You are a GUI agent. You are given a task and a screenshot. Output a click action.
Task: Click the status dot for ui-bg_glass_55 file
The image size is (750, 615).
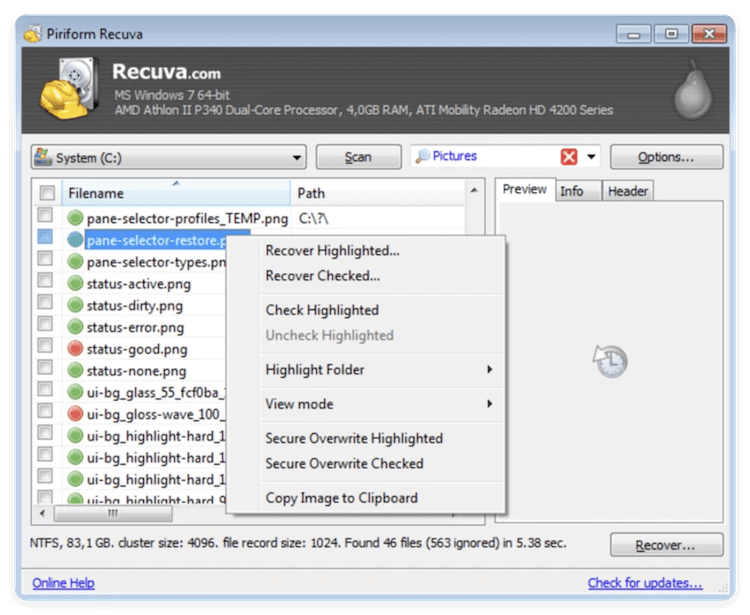[75, 392]
